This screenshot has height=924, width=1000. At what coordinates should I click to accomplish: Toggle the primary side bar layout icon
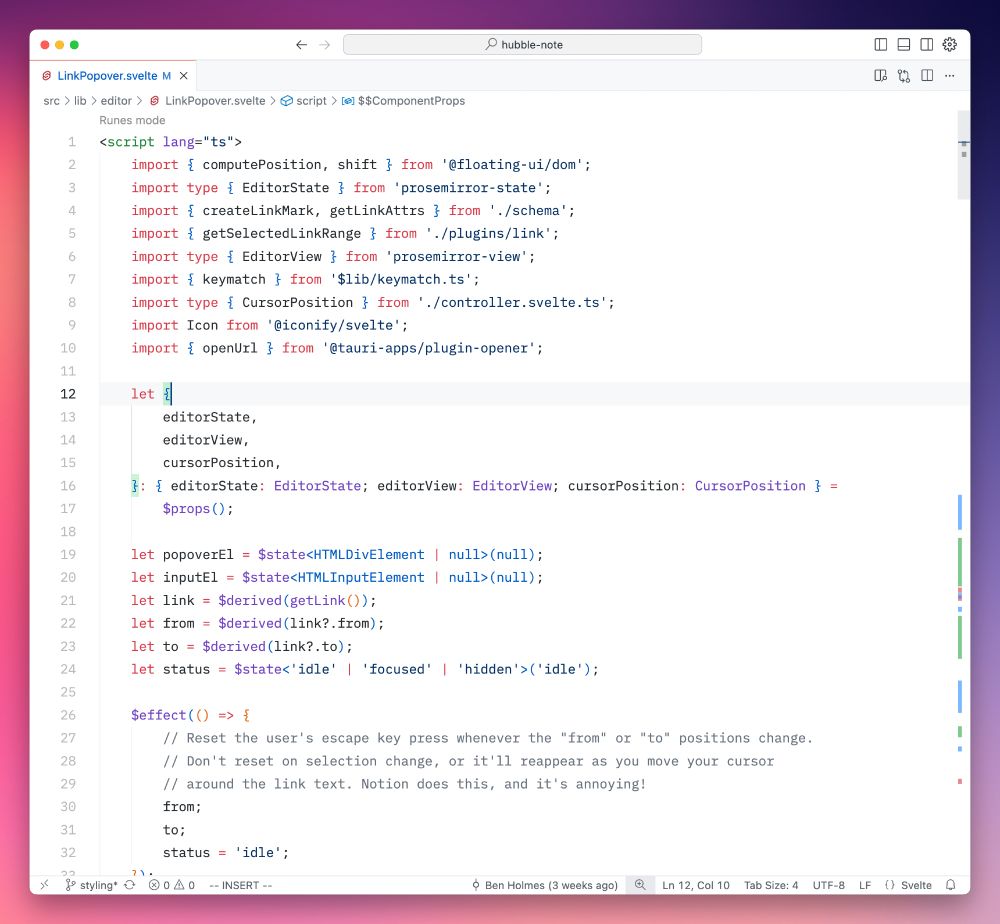pos(881,45)
